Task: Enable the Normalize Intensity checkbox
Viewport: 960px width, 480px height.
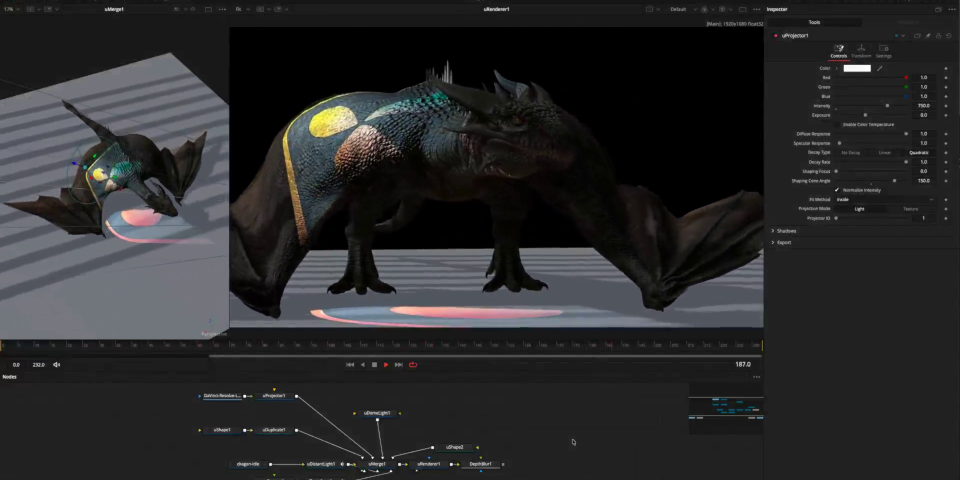Action: [837, 190]
